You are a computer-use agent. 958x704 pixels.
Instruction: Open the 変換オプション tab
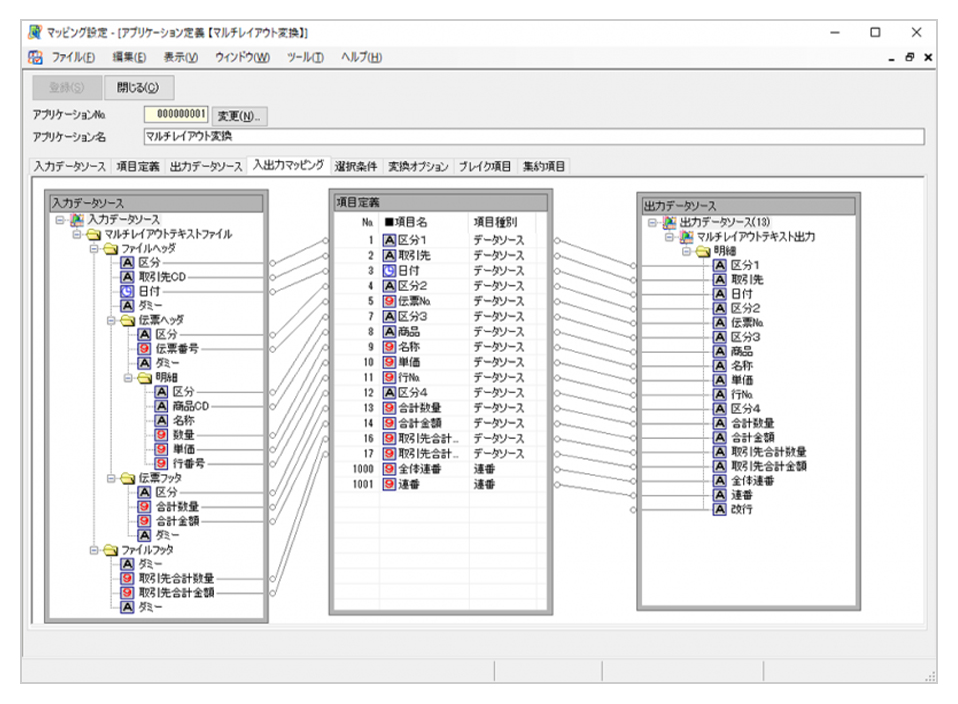click(x=418, y=166)
